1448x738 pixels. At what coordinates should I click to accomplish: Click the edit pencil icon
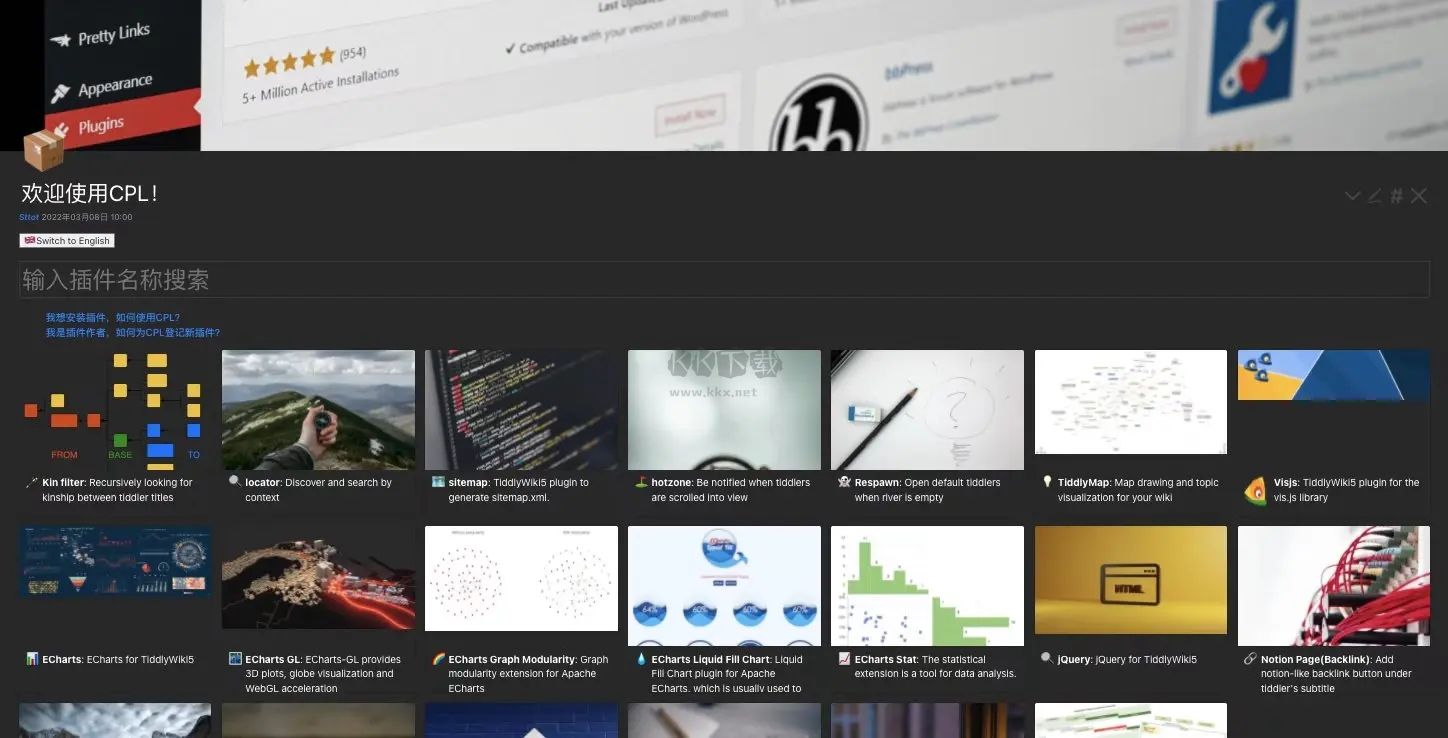[x=1374, y=196]
